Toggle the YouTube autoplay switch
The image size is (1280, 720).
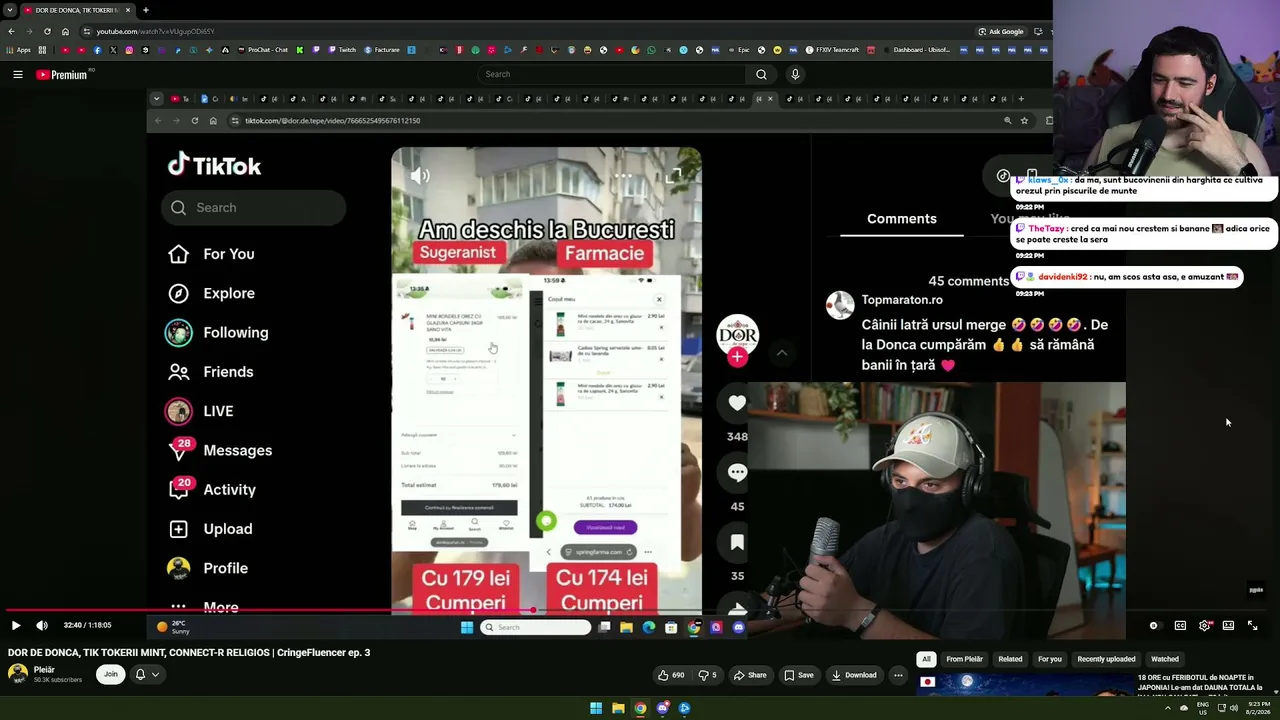(1154, 626)
